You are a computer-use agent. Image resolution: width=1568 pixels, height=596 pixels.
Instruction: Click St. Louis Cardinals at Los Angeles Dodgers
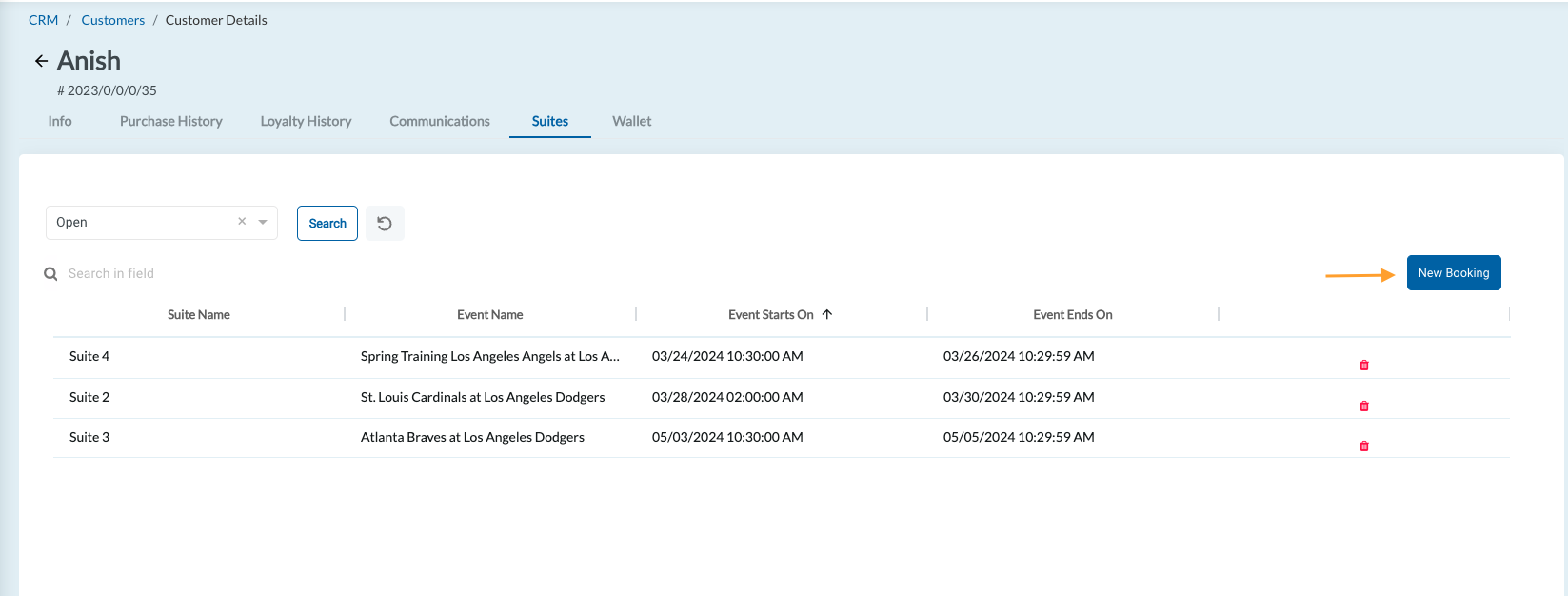click(x=483, y=397)
